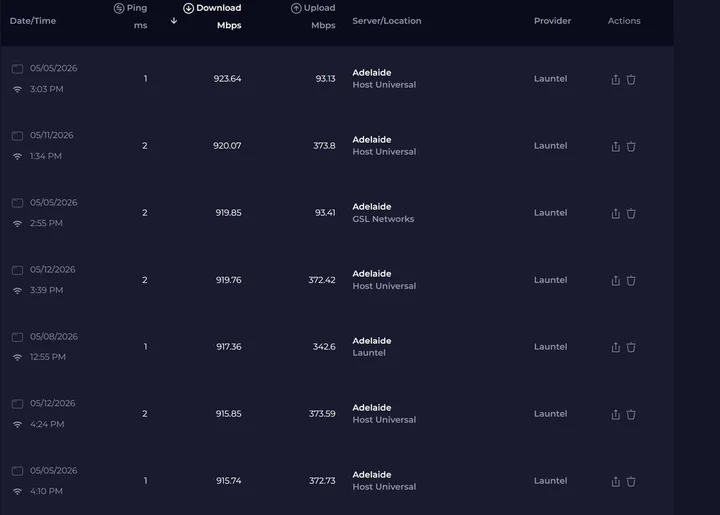Screen dimensions: 720x515
Task: Click the 05/11/2026 date
Action: coord(51,135)
